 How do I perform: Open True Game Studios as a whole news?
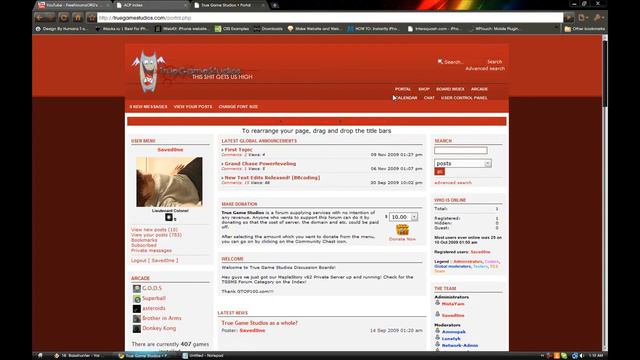point(260,323)
